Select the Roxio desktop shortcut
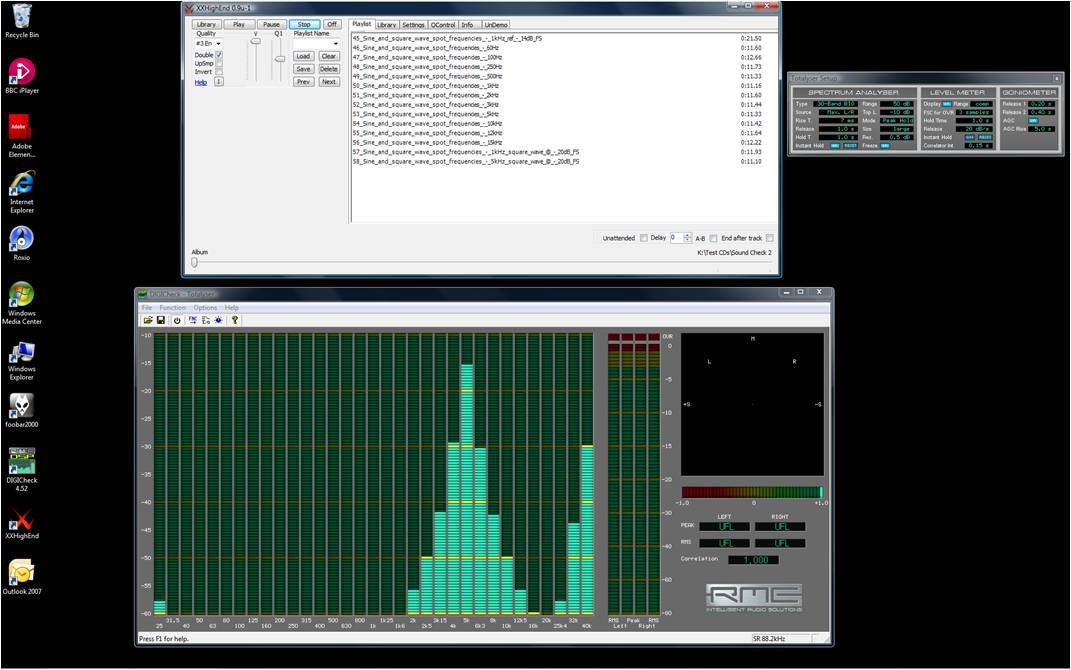 [x=22, y=244]
